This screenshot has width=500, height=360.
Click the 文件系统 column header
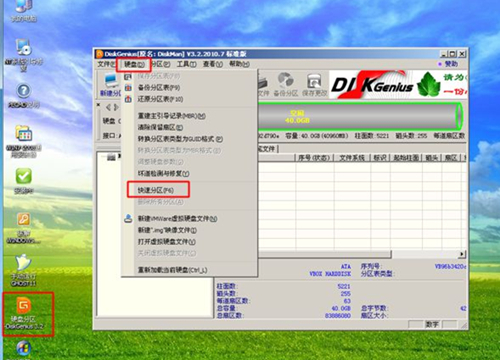pos(352,158)
